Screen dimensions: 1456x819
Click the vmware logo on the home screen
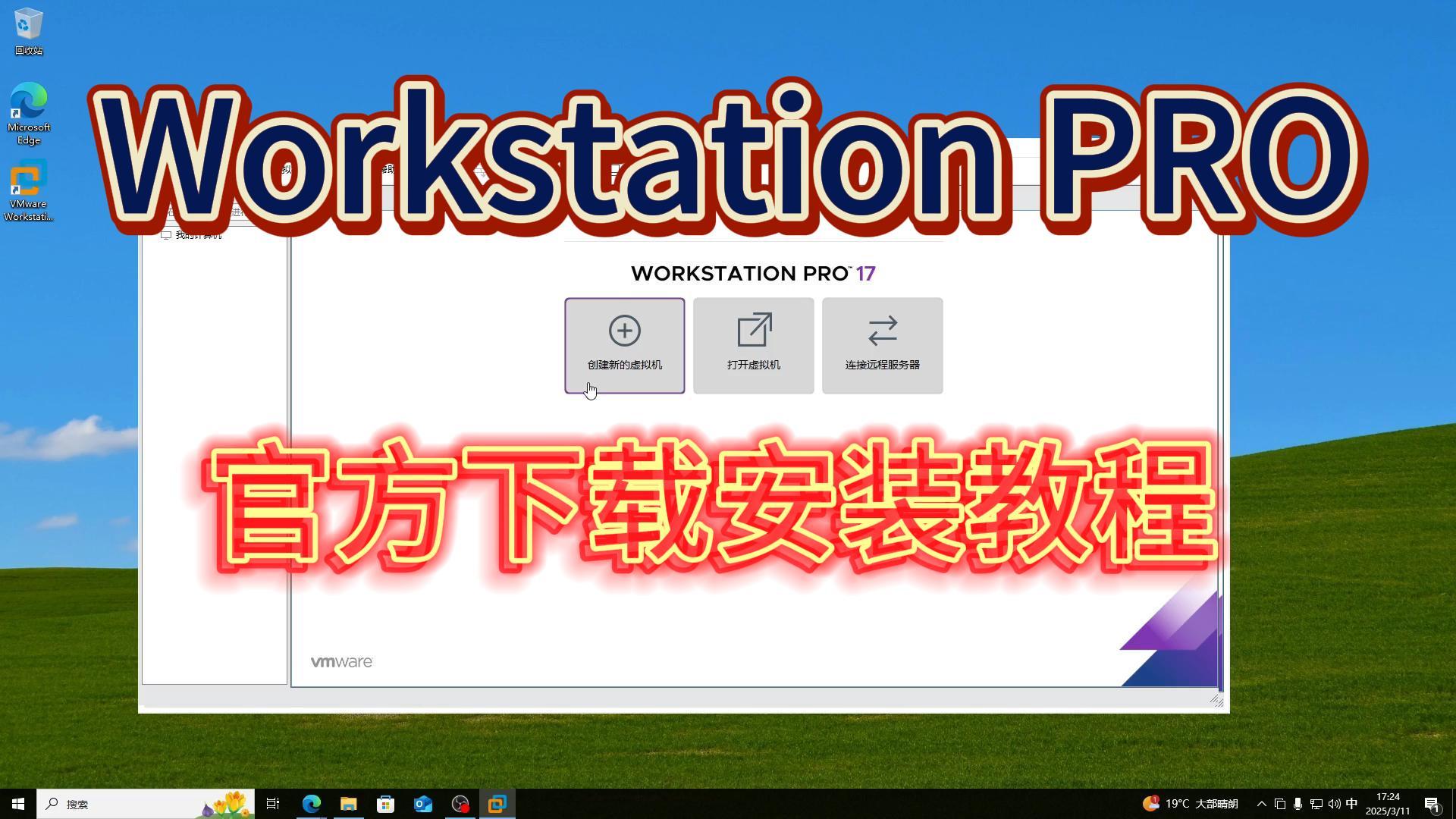(x=341, y=661)
